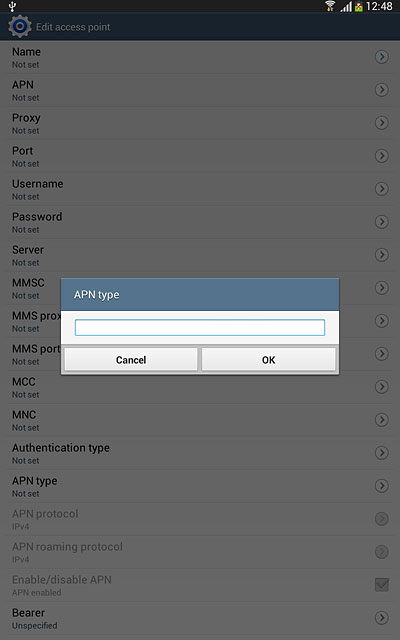Cancel the APN type dialog

131,360
